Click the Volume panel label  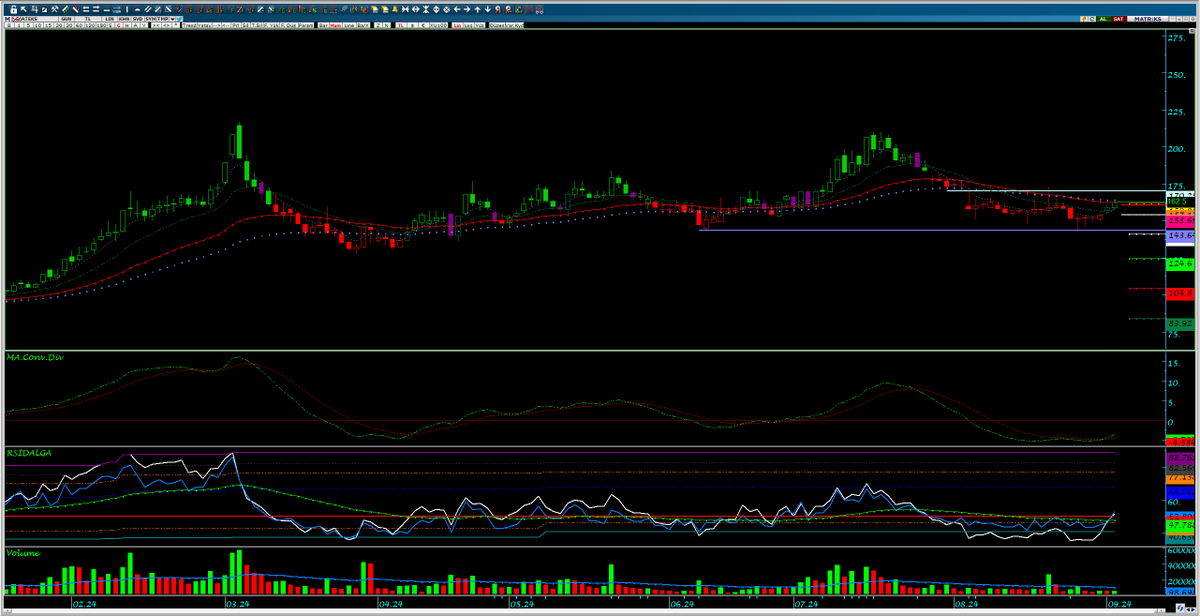(22, 552)
